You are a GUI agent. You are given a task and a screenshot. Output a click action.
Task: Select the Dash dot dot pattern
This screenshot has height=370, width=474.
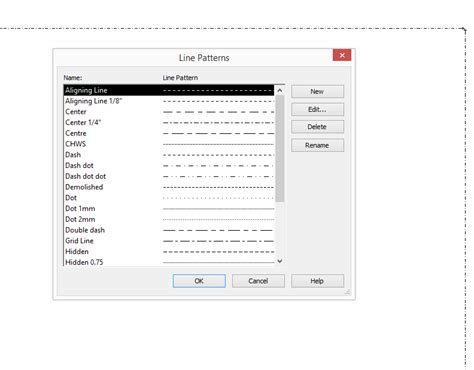pyautogui.click(x=169, y=176)
